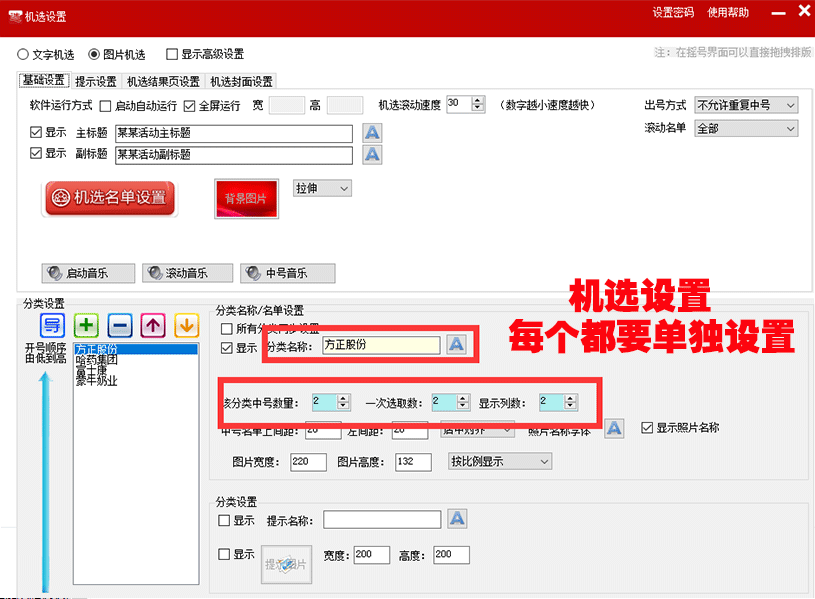Open font settings for 主标题
This screenshot has height=599, width=815.
[x=372, y=133]
